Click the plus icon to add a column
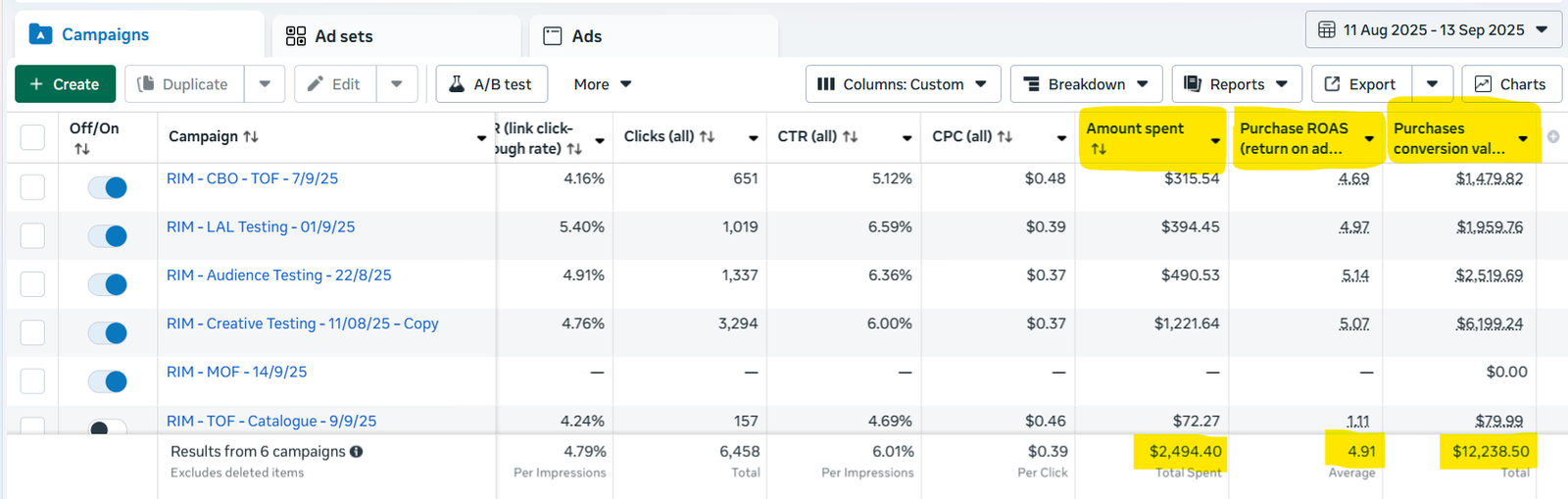The width and height of the screenshot is (1568, 499). point(1553,137)
